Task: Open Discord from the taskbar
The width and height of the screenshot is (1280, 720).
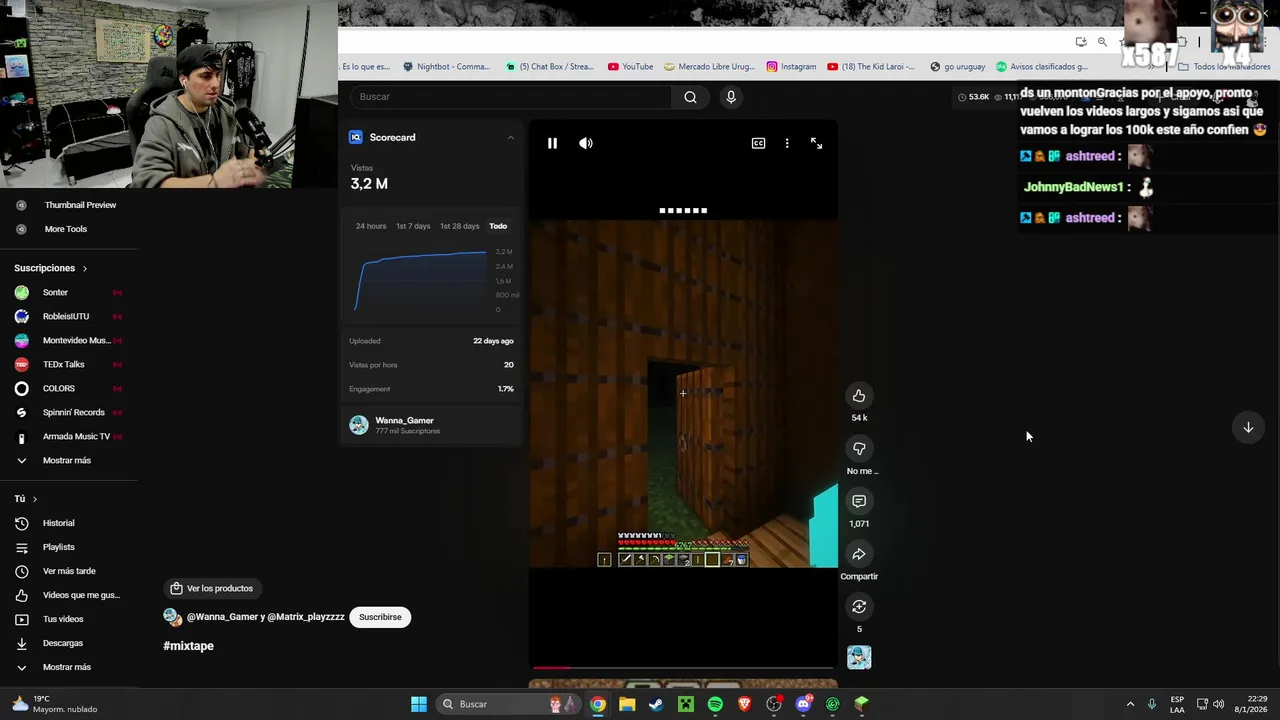Action: pos(803,704)
